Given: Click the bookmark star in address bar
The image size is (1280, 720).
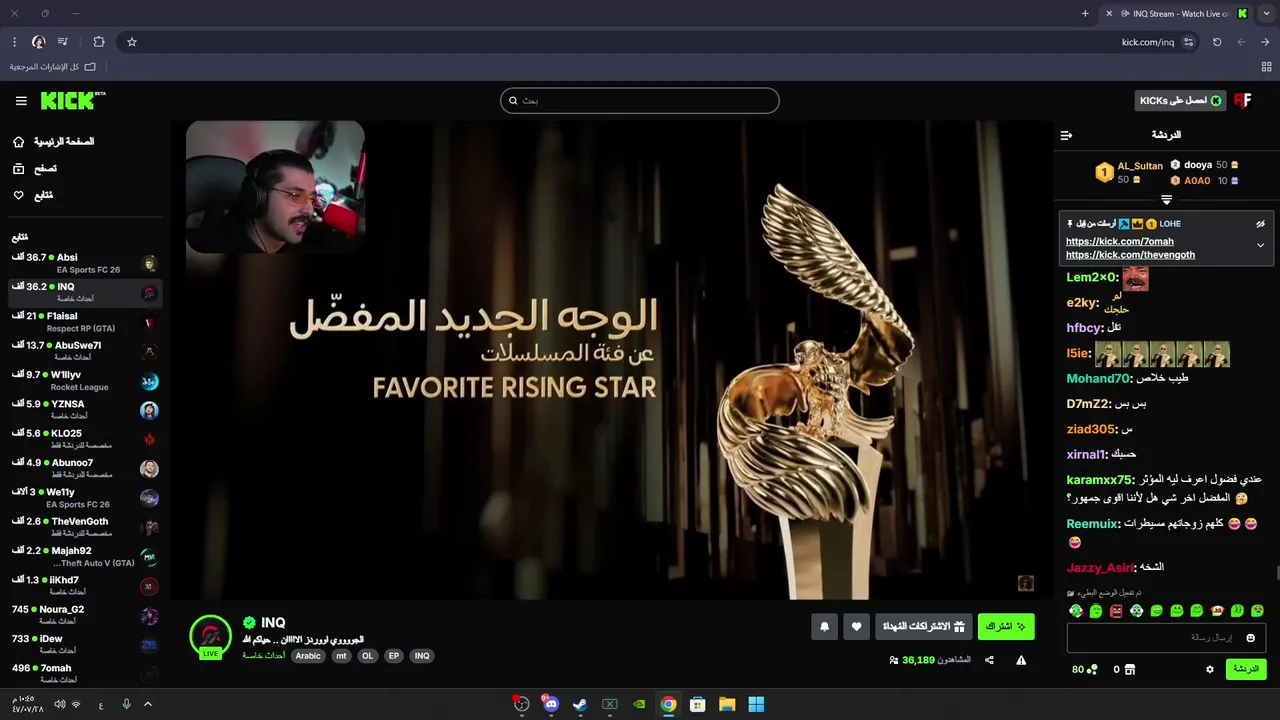Looking at the screenshot, I should pos(131,42).
